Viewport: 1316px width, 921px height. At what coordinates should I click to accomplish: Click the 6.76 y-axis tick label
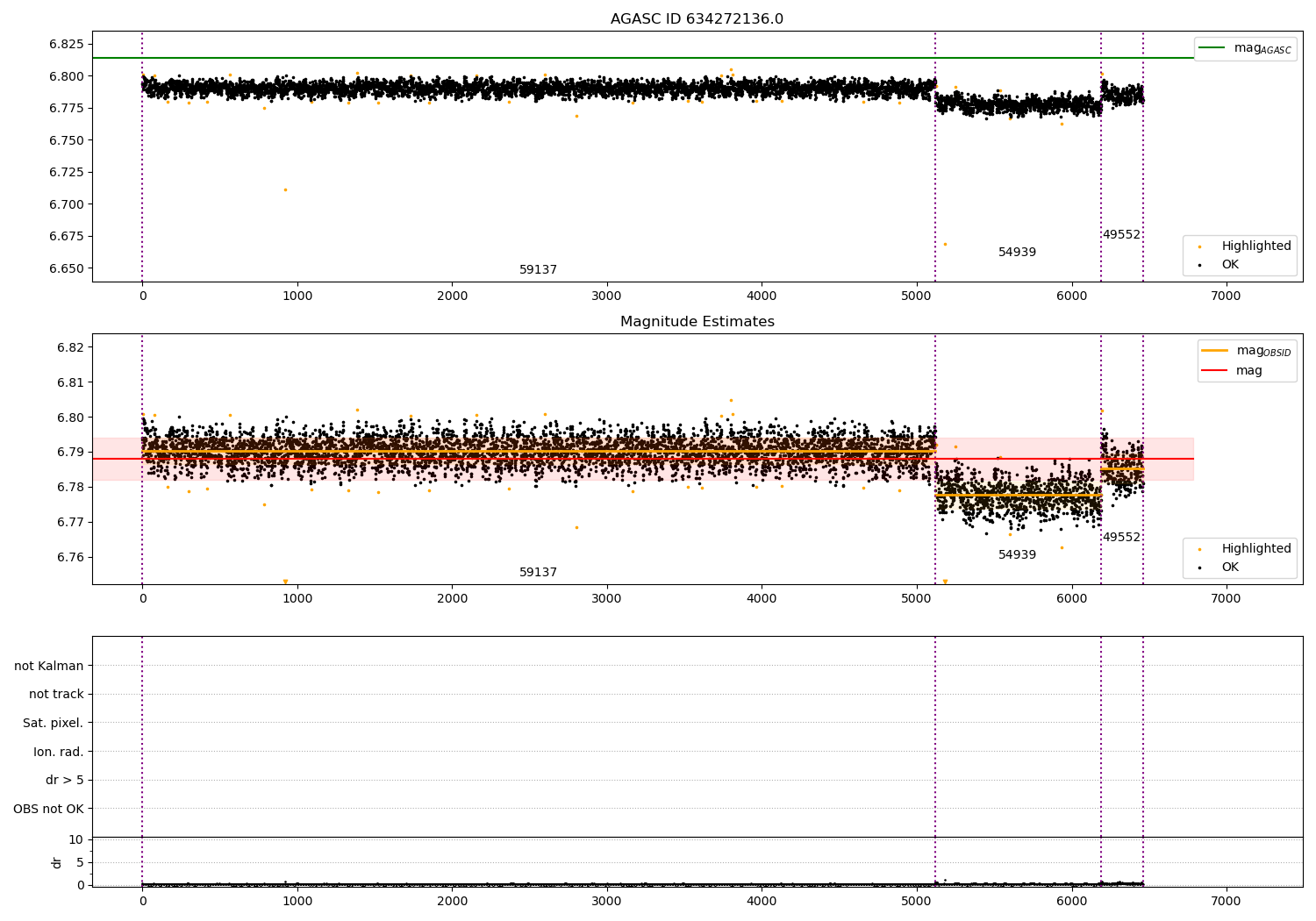pyautogui.click(x=69, y=558)
